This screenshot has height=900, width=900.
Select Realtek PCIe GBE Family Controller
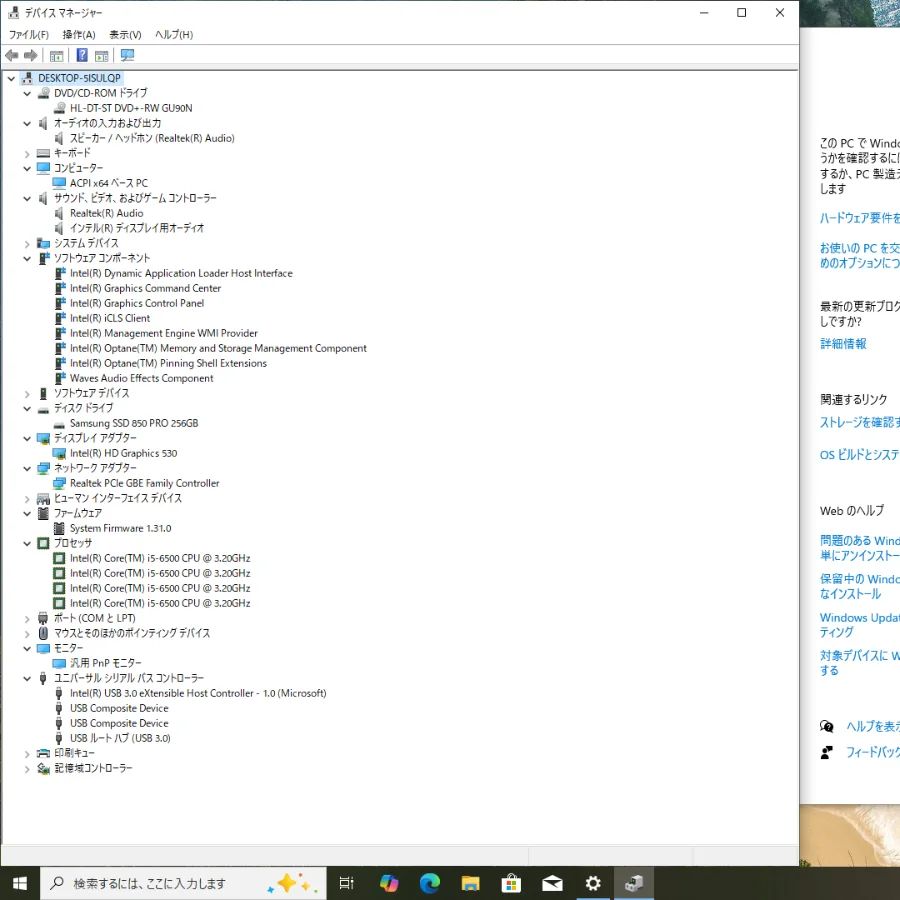[144, 483]
